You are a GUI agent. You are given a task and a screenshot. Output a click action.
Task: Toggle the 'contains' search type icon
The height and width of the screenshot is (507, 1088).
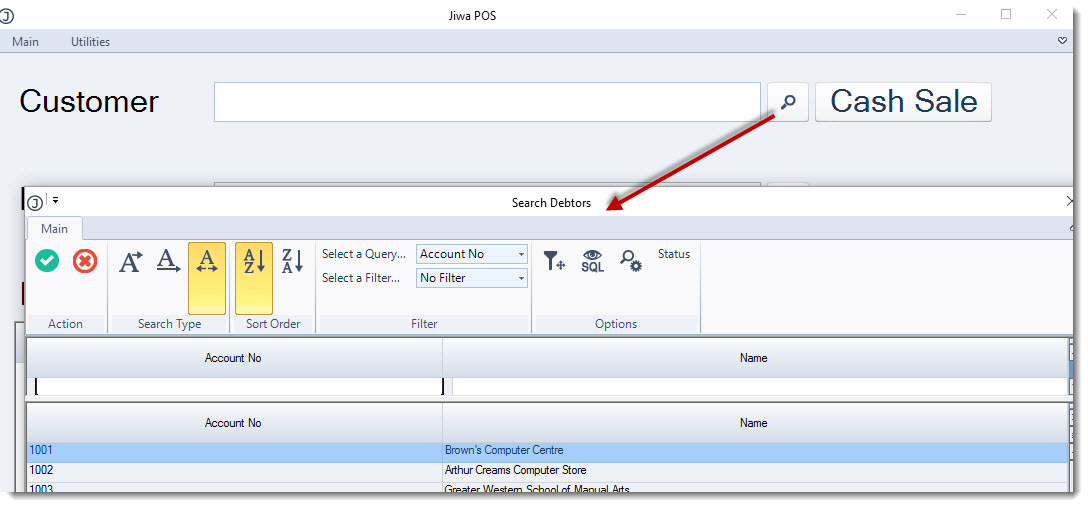207,277
